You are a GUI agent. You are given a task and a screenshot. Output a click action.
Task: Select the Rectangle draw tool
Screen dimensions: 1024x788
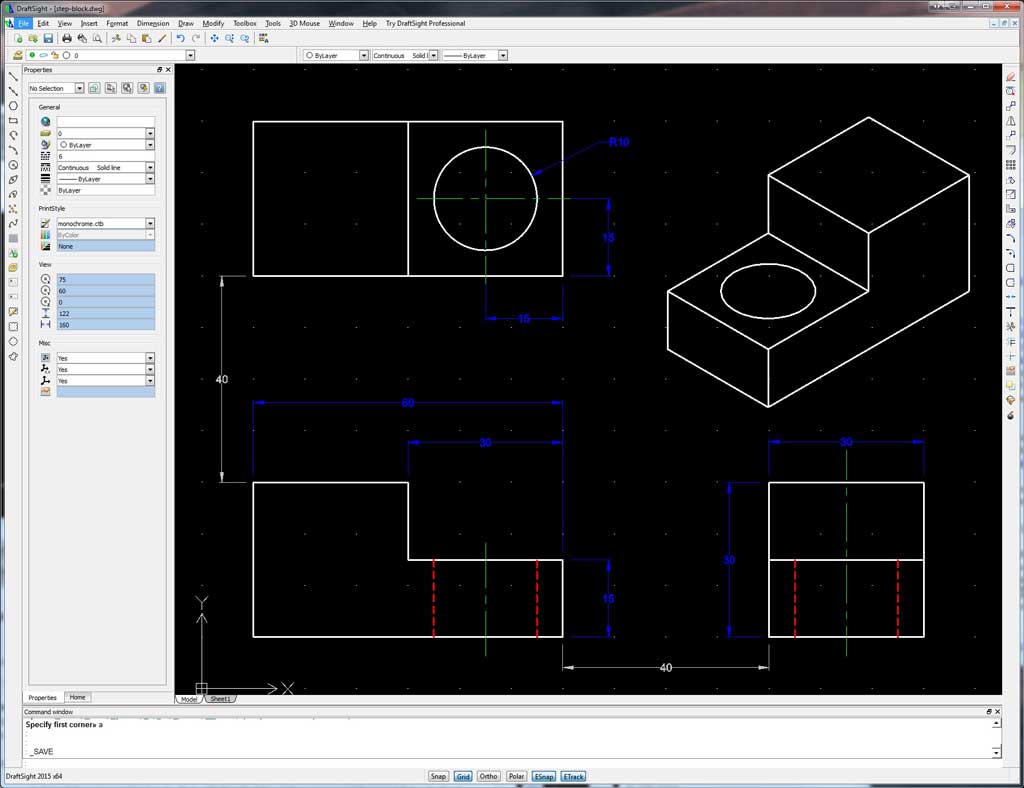[x=13, y=121]
